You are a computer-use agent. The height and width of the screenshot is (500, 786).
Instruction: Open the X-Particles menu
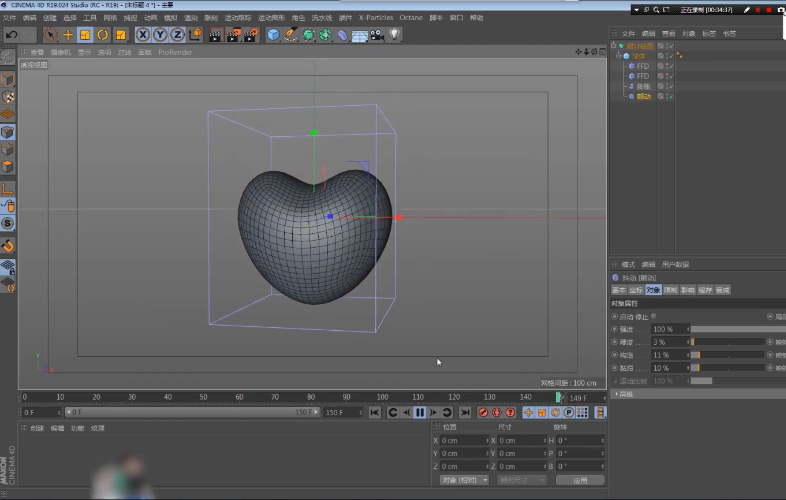point(376,17)
